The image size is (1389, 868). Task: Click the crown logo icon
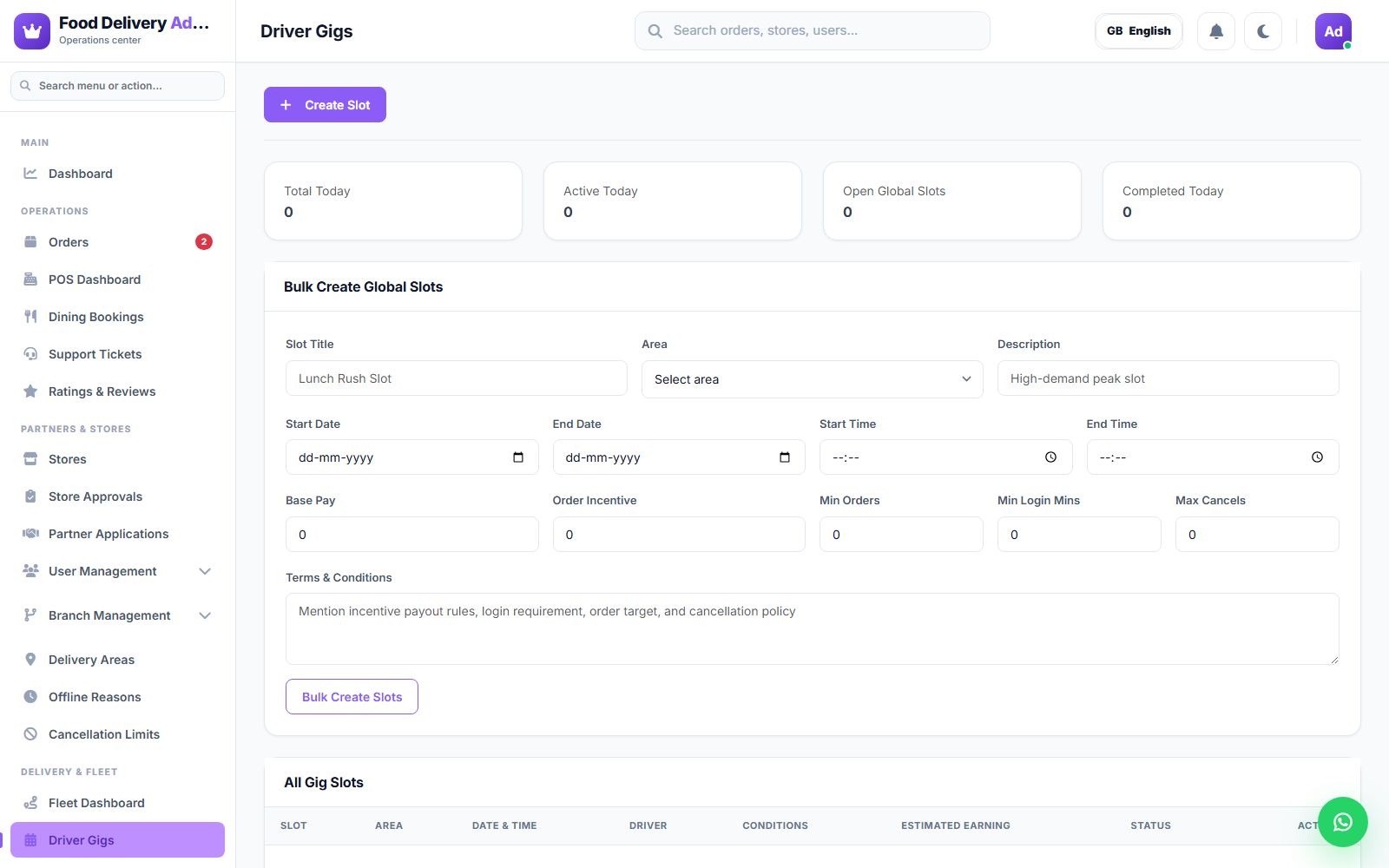[32, 31]
